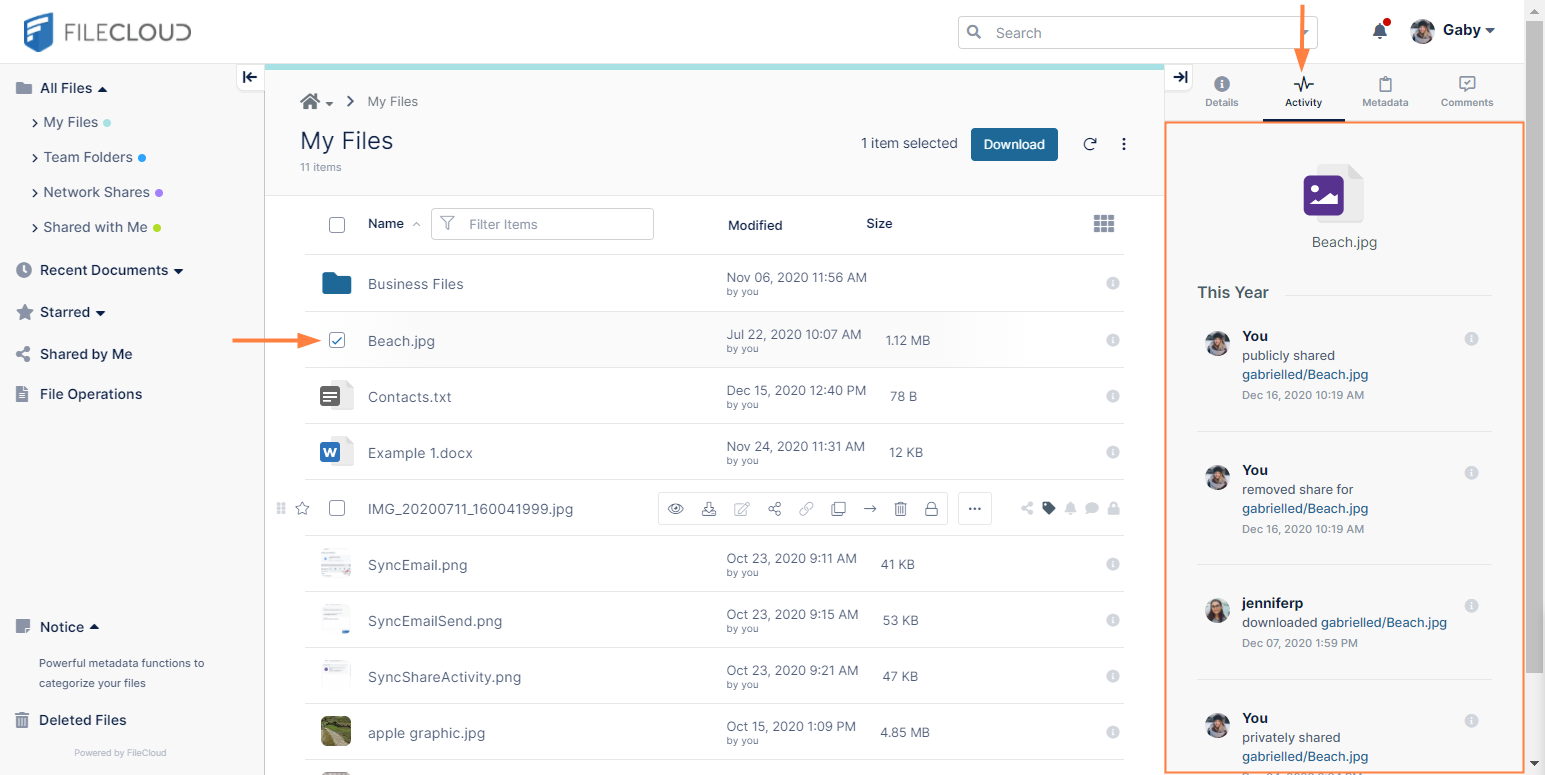The width and height of the screenshot is (1545, 775).
Task: Tick the IMG_20200711_160041999.jpg checkbox
Action: (337, 508)
